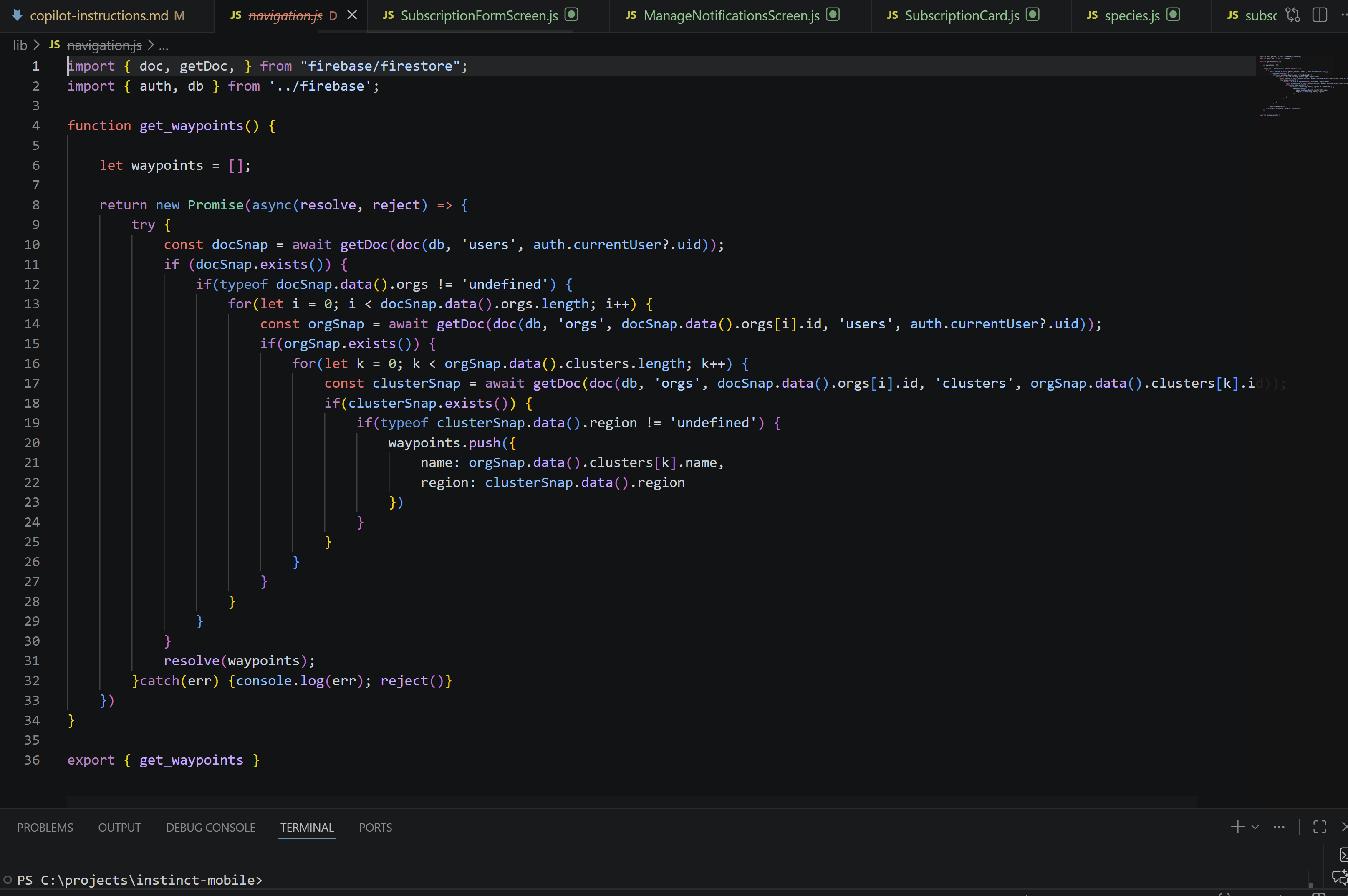Open the file changes compare icon
Viewport: 1348px width, 896px height.
point(1292,15)
